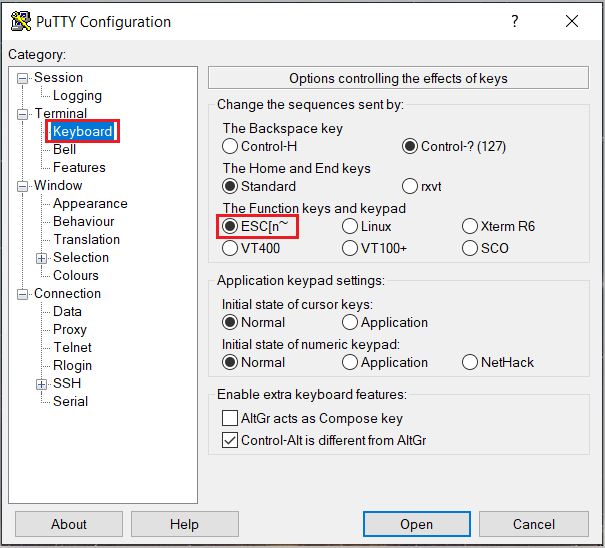Select Control-H for the Backspace key
Image resolution: width=605 pixels, height=548 pixels.
tap(231, 146)
